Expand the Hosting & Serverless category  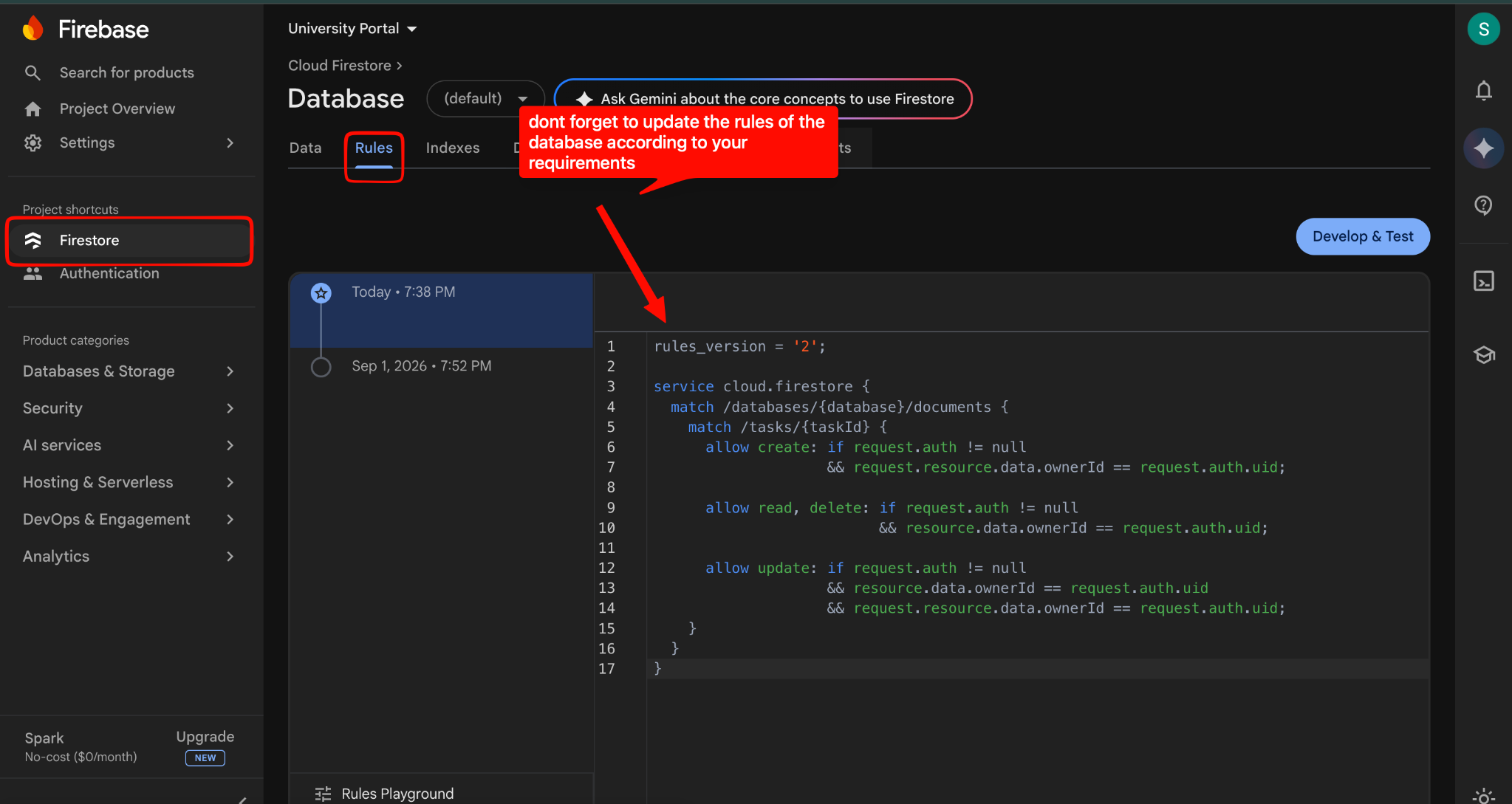[129, 482]
